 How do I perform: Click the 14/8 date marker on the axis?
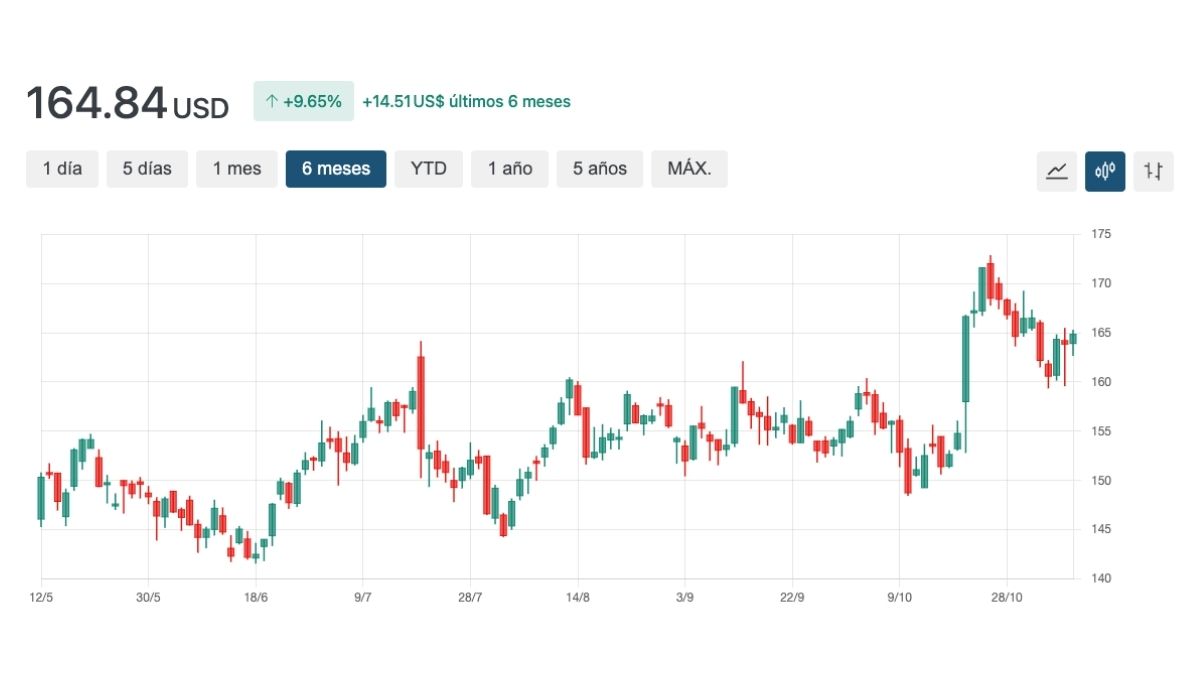point(577,597)
